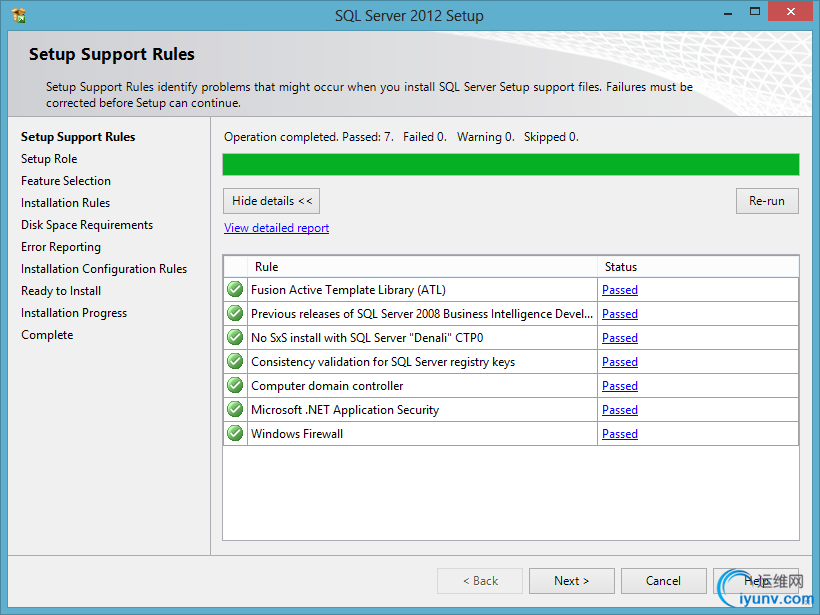Click green check icon for Computer domain controller
Viewport: 820px width, 615px height.
pyautogui.click(x=235, y=385)
